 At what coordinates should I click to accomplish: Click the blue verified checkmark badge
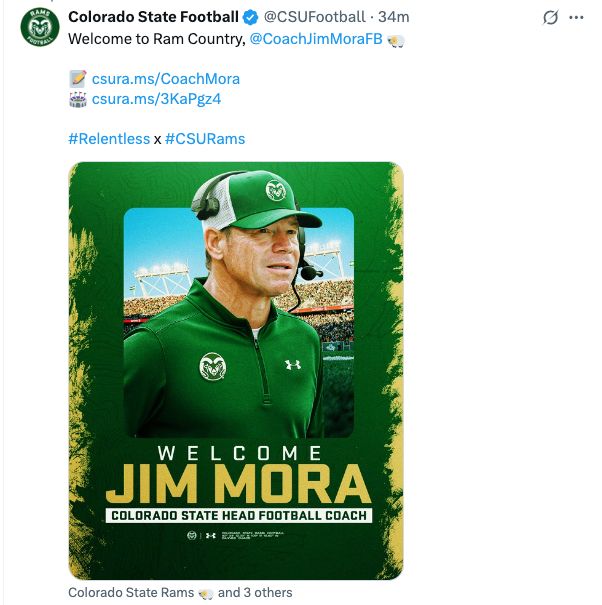[x=252, y=18]
